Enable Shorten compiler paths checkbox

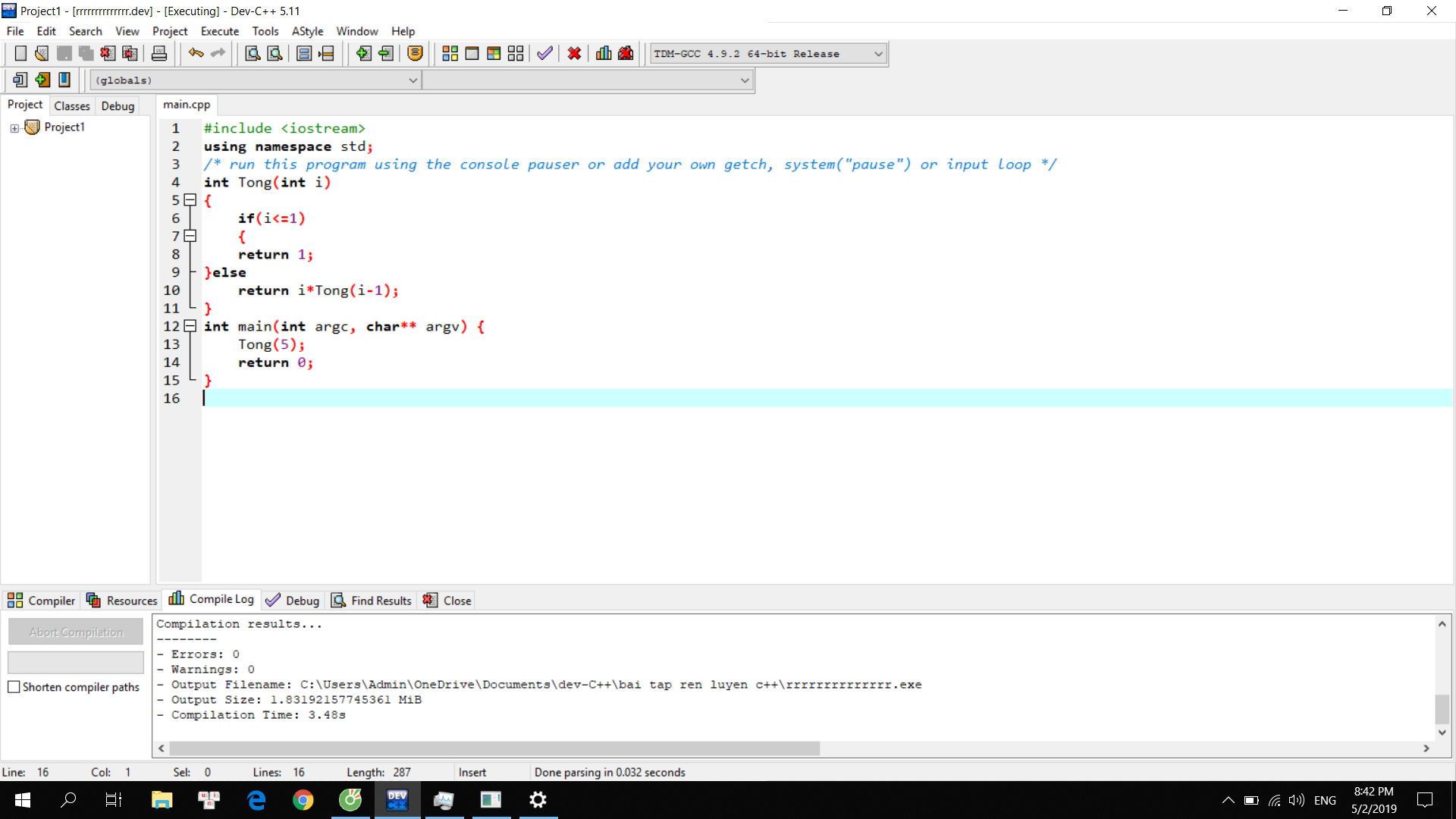(14, 687)
